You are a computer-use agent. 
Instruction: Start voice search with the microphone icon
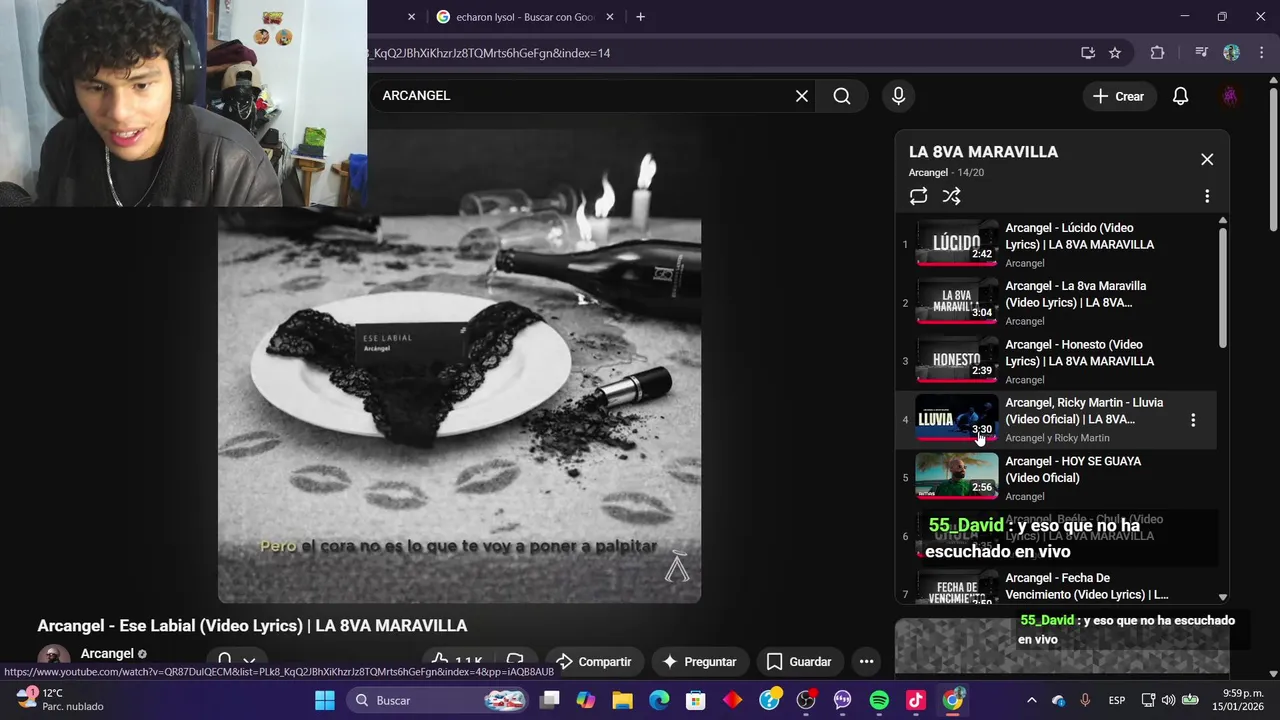[x=898, y=96]
